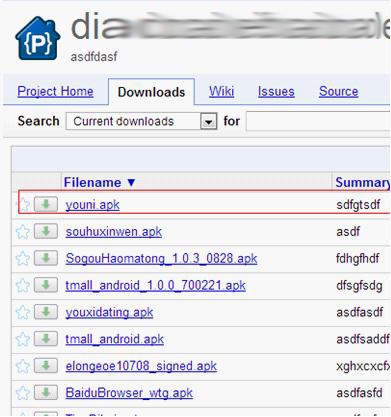Click the 'dfsgfsdg' summary text
This screenshot has width=391, height=417.
359,286
